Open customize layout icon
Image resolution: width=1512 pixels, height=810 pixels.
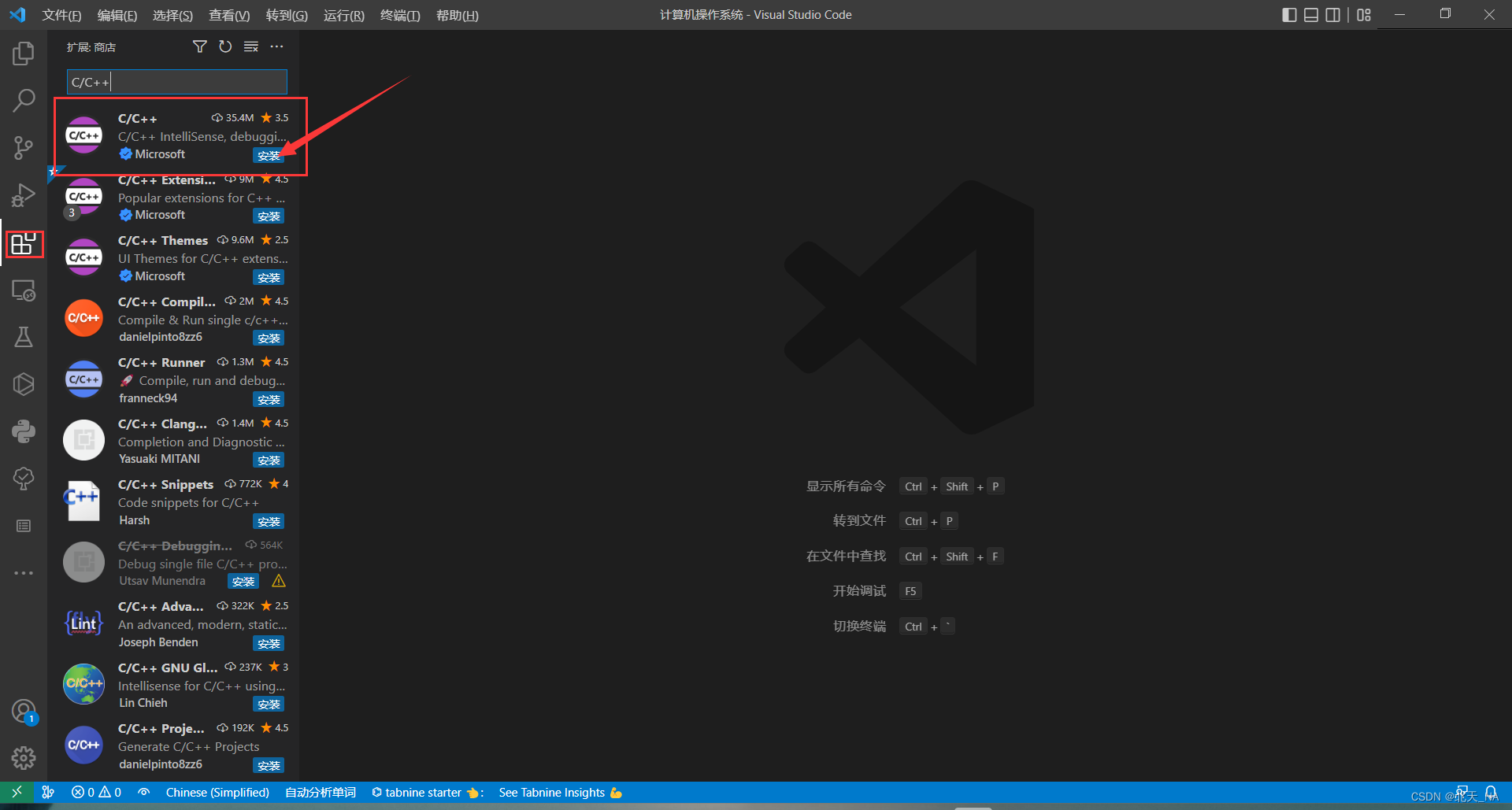1364,15
